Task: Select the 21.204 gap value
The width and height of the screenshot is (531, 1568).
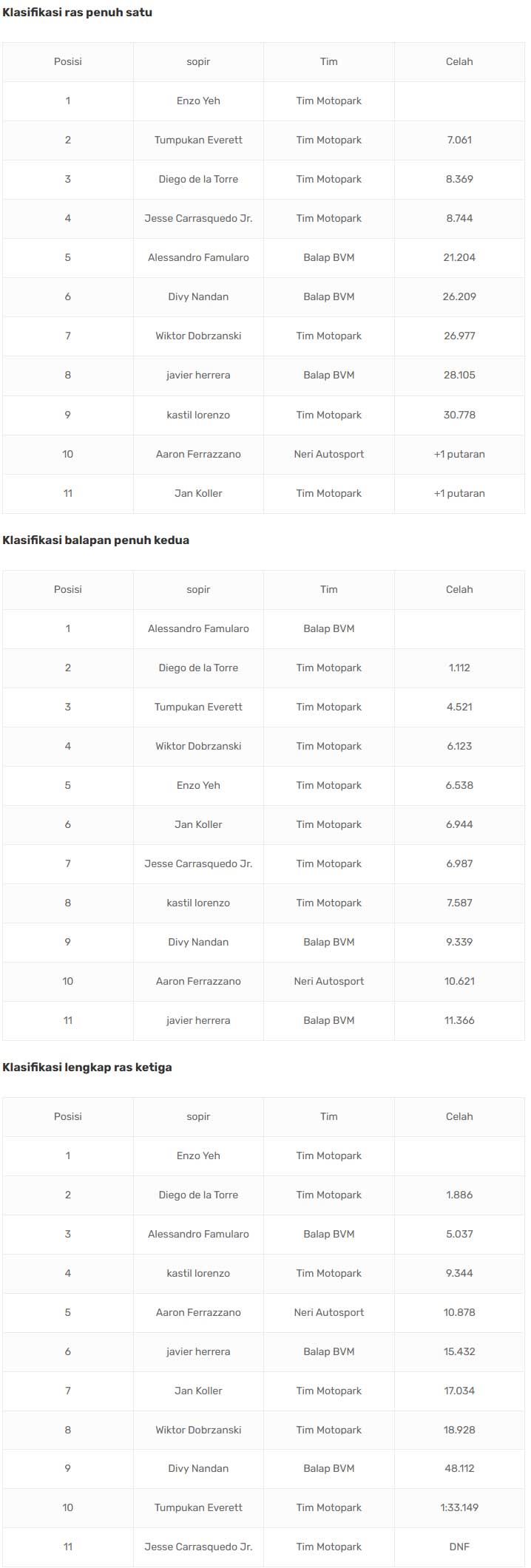Action: point(459,258)
